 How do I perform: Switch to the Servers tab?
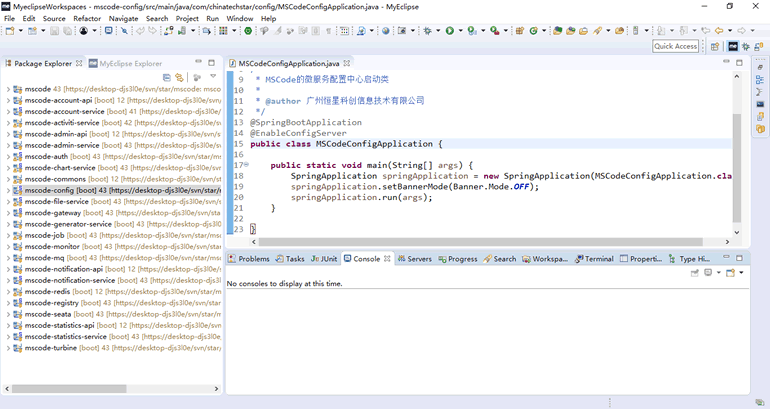tap(419, 259)
